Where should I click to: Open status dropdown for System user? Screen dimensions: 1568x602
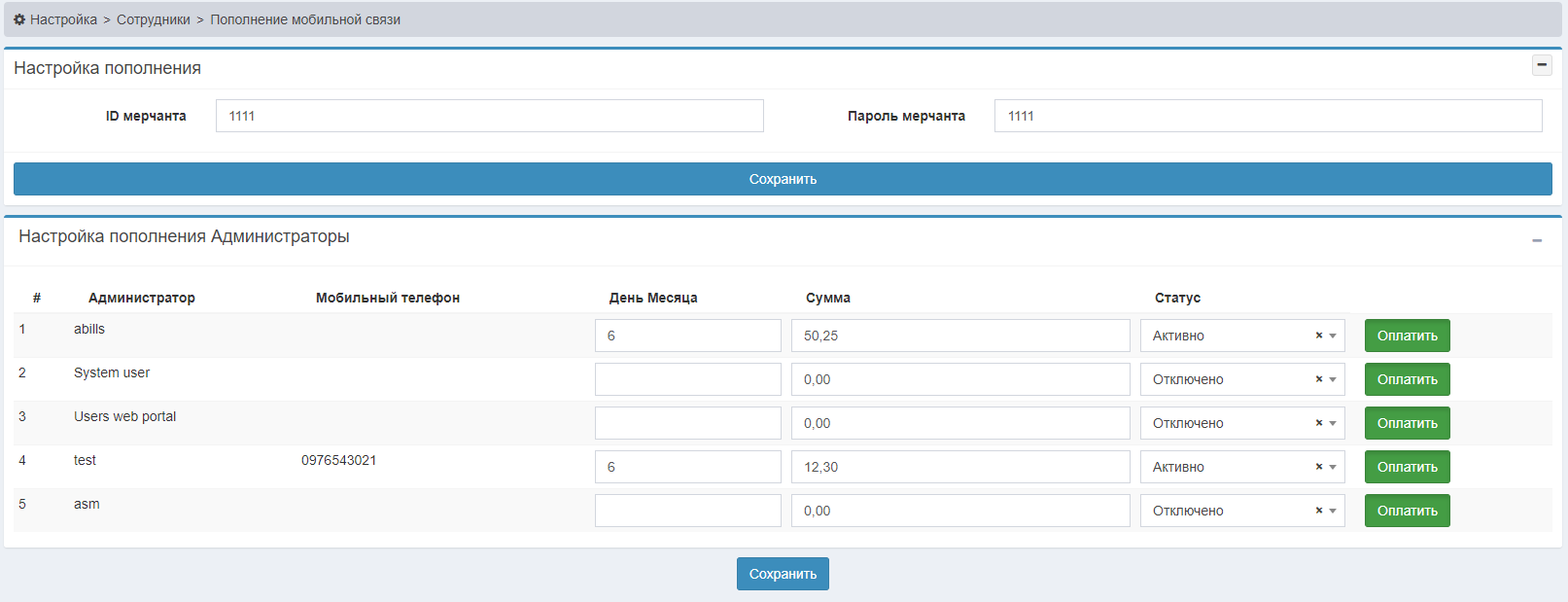click(x=1334, y=379)
